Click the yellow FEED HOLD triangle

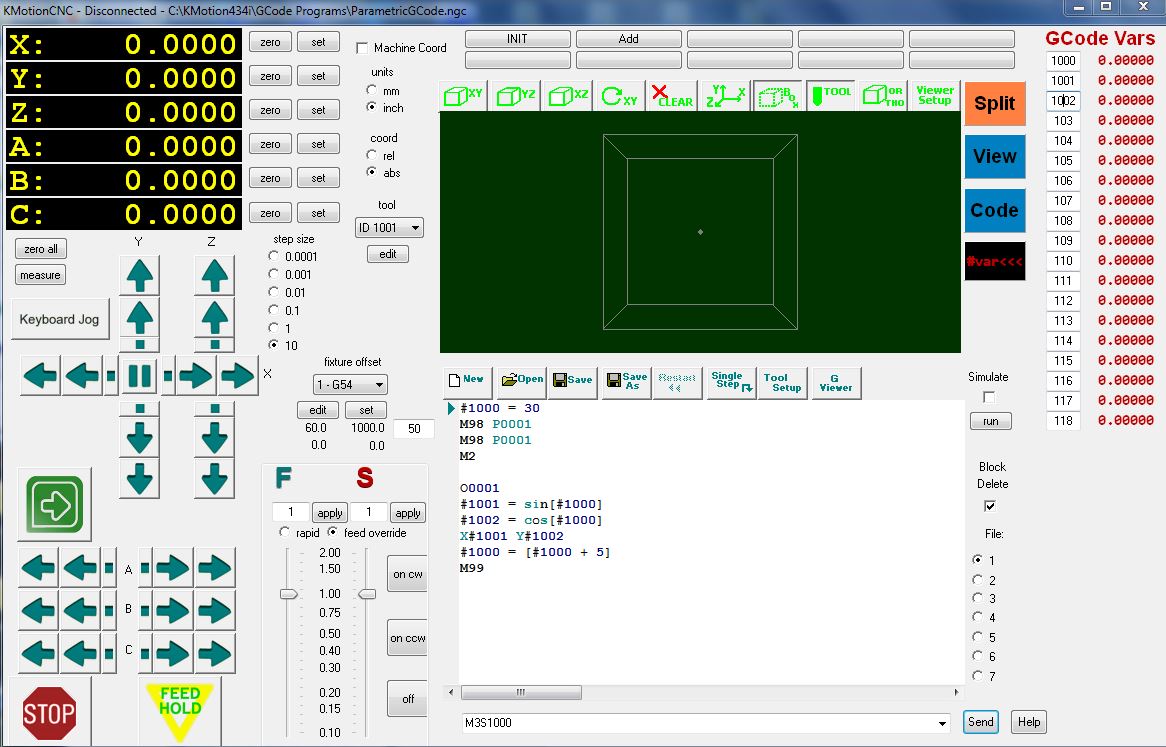180,706
